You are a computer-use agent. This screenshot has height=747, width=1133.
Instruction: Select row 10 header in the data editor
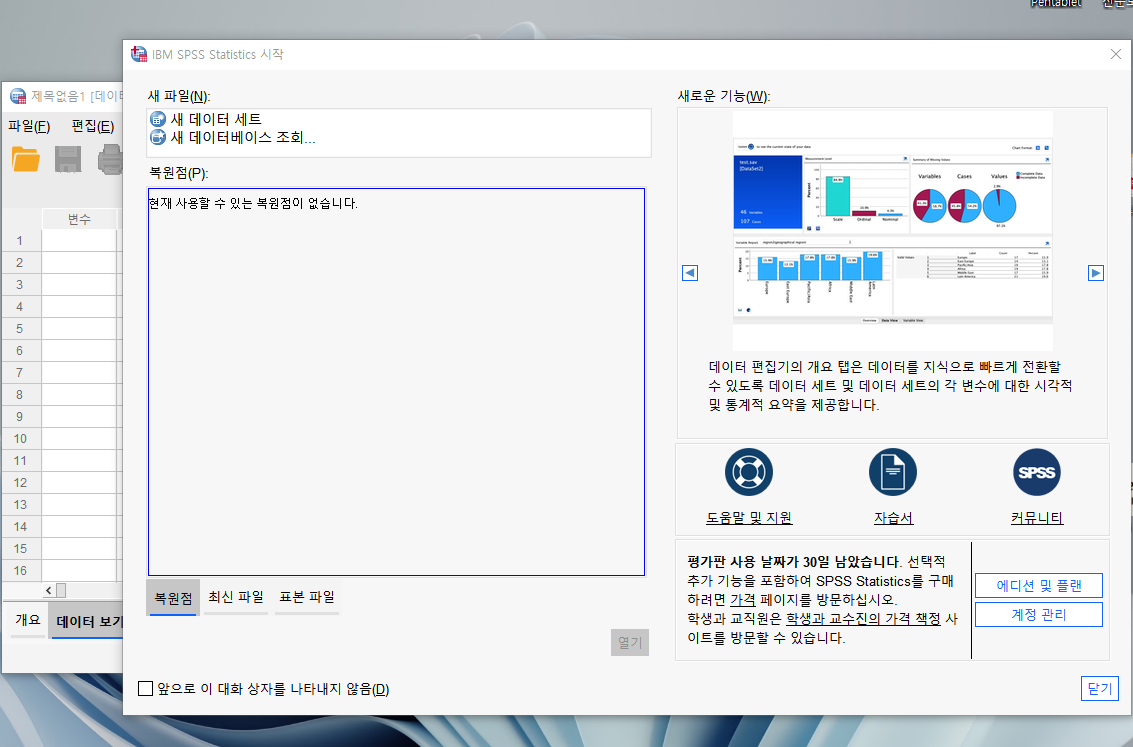(x=21, y=439)
